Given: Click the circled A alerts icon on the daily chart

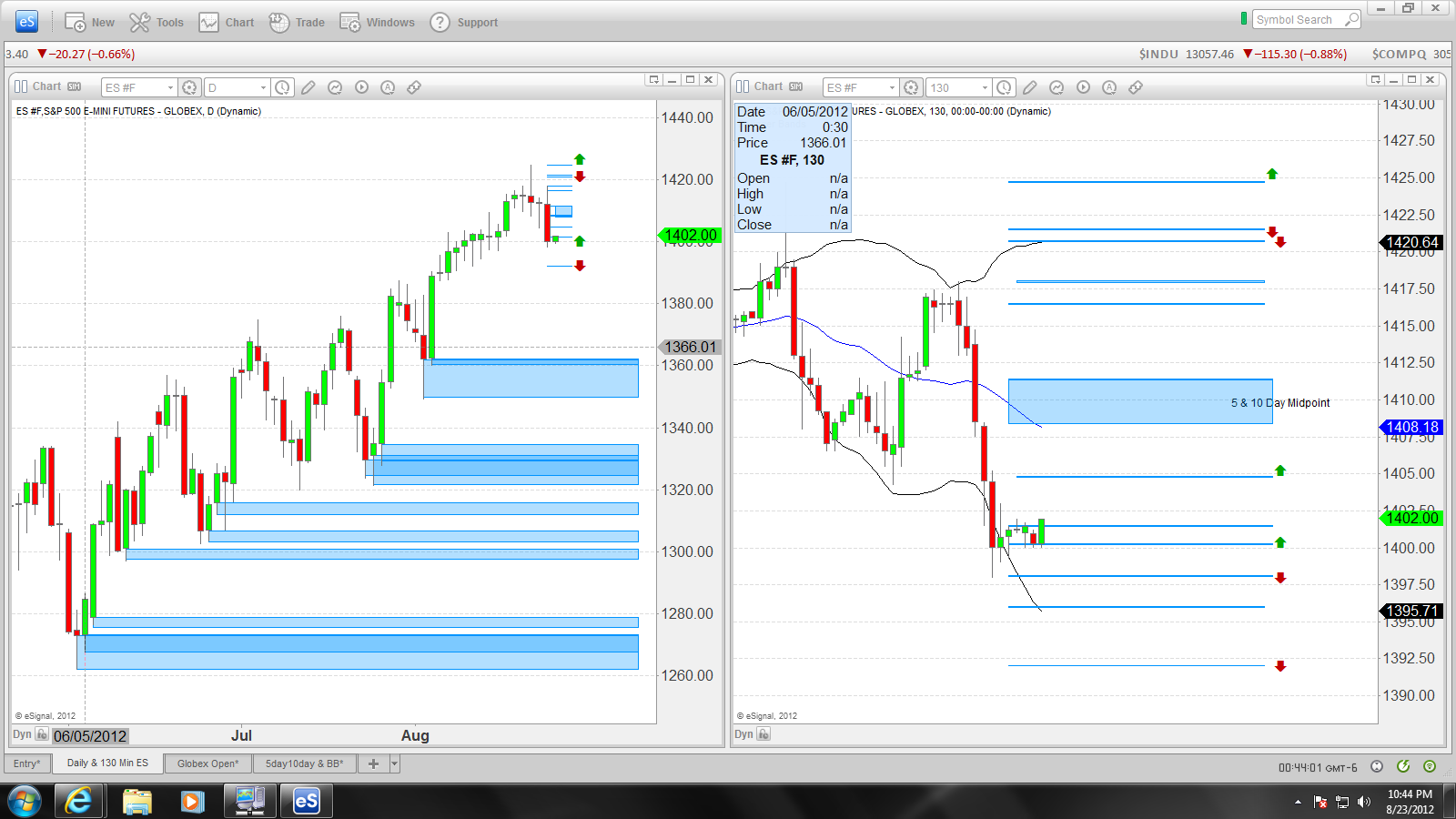Looking at the screenshot, I should (388, 87).
